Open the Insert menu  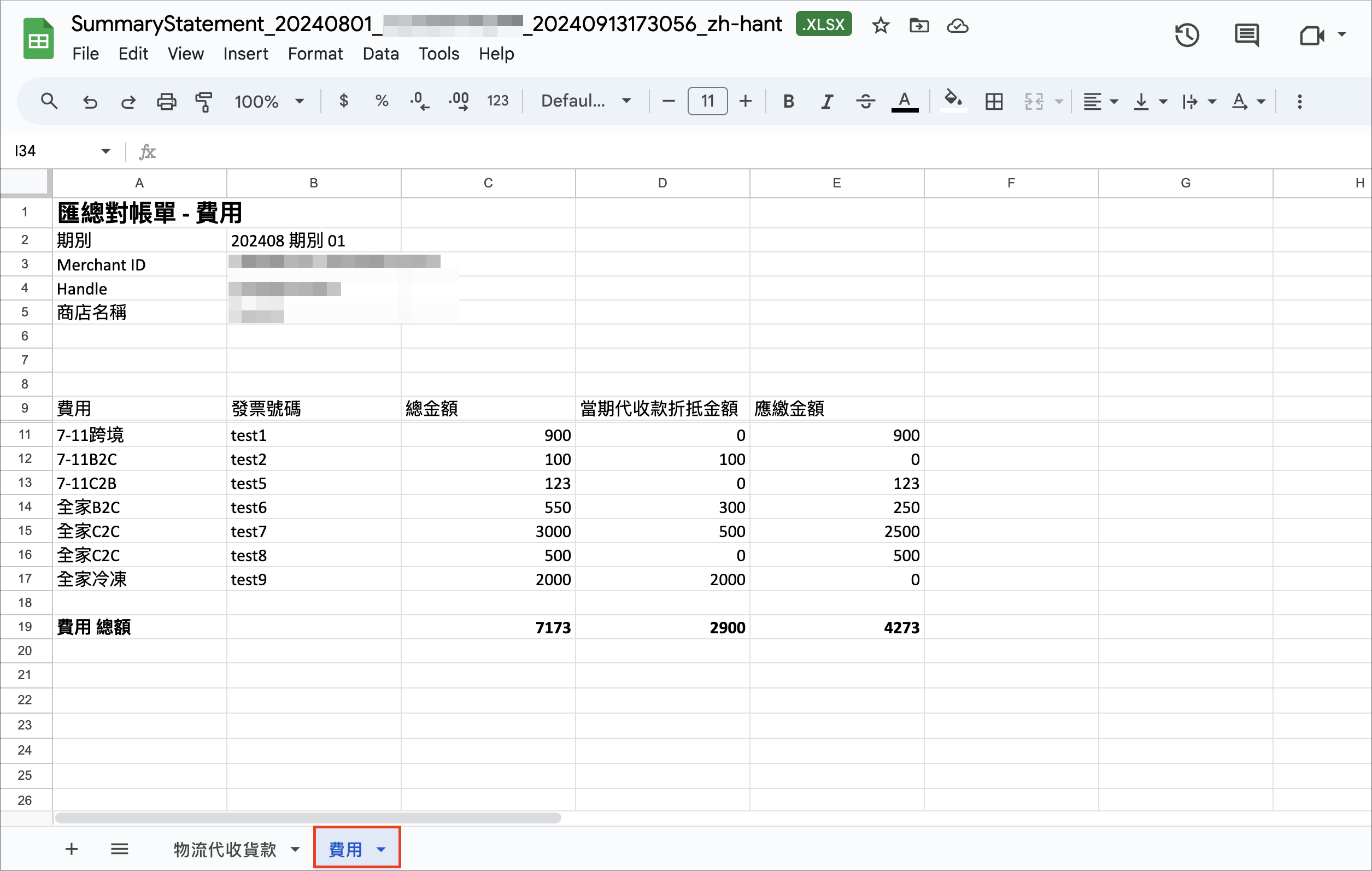click(x=245, y=54)
